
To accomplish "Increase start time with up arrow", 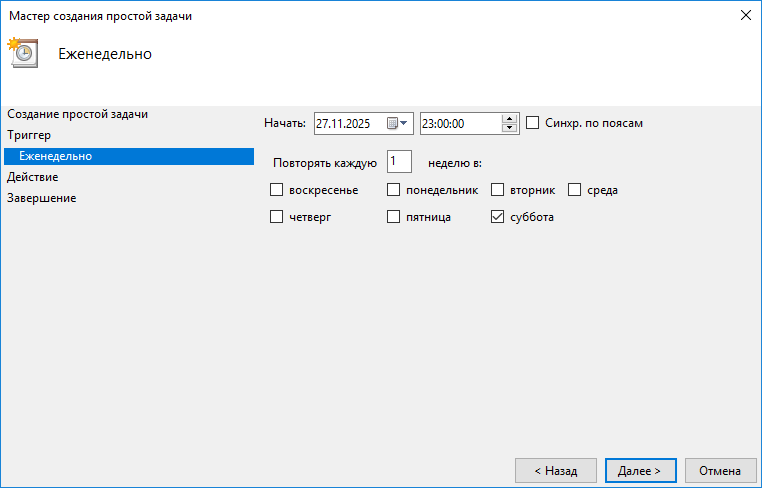I will coord(509,119).
